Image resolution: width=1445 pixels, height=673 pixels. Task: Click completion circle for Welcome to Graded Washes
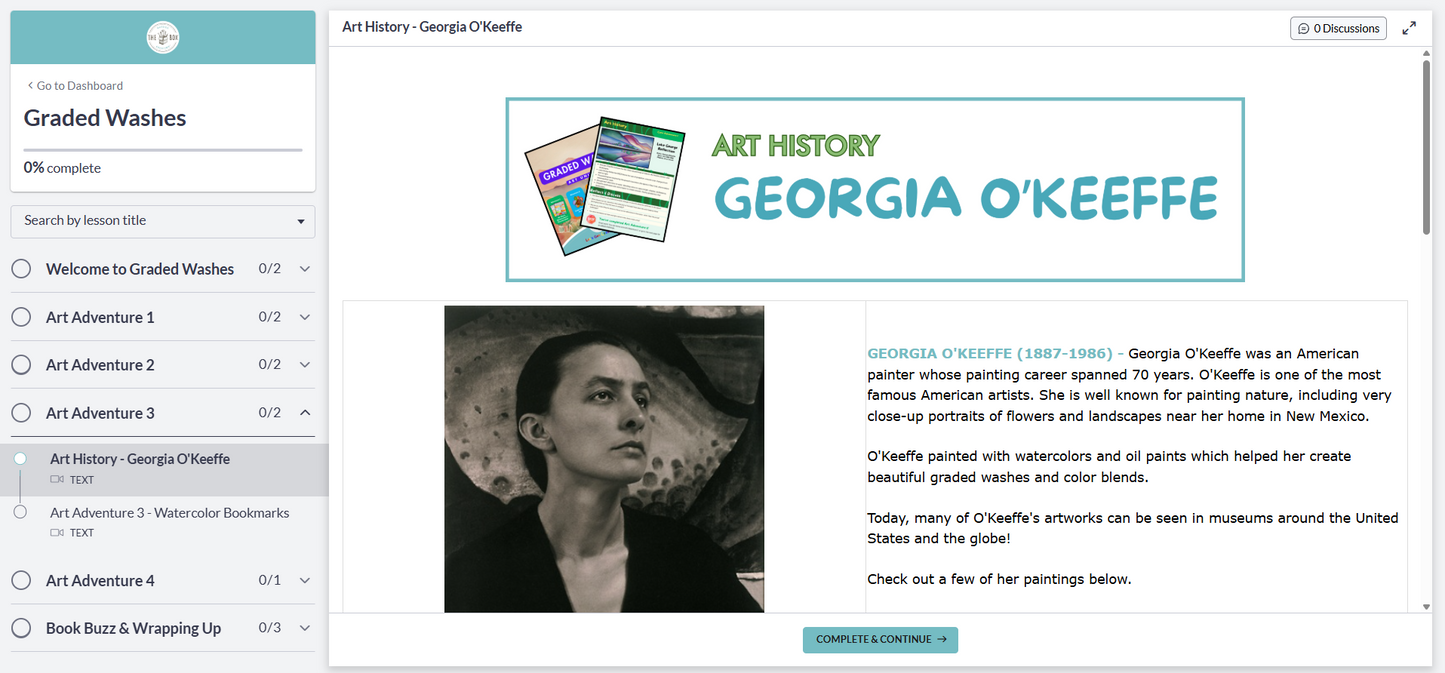pos(21,268)
